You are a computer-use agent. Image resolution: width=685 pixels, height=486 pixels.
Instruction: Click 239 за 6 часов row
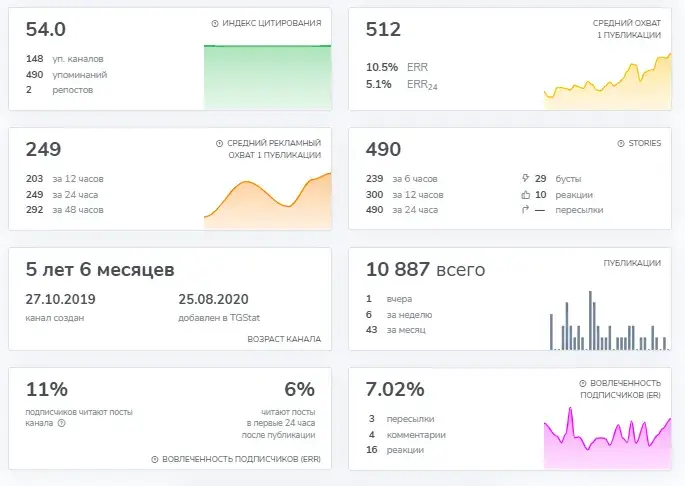tap(401, 179)
